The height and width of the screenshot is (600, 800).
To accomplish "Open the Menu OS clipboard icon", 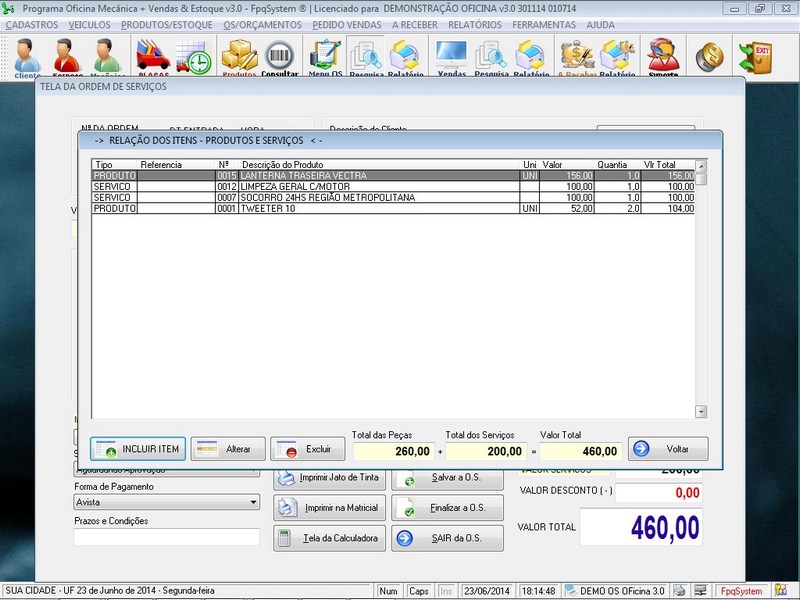I will coord(325,57).
